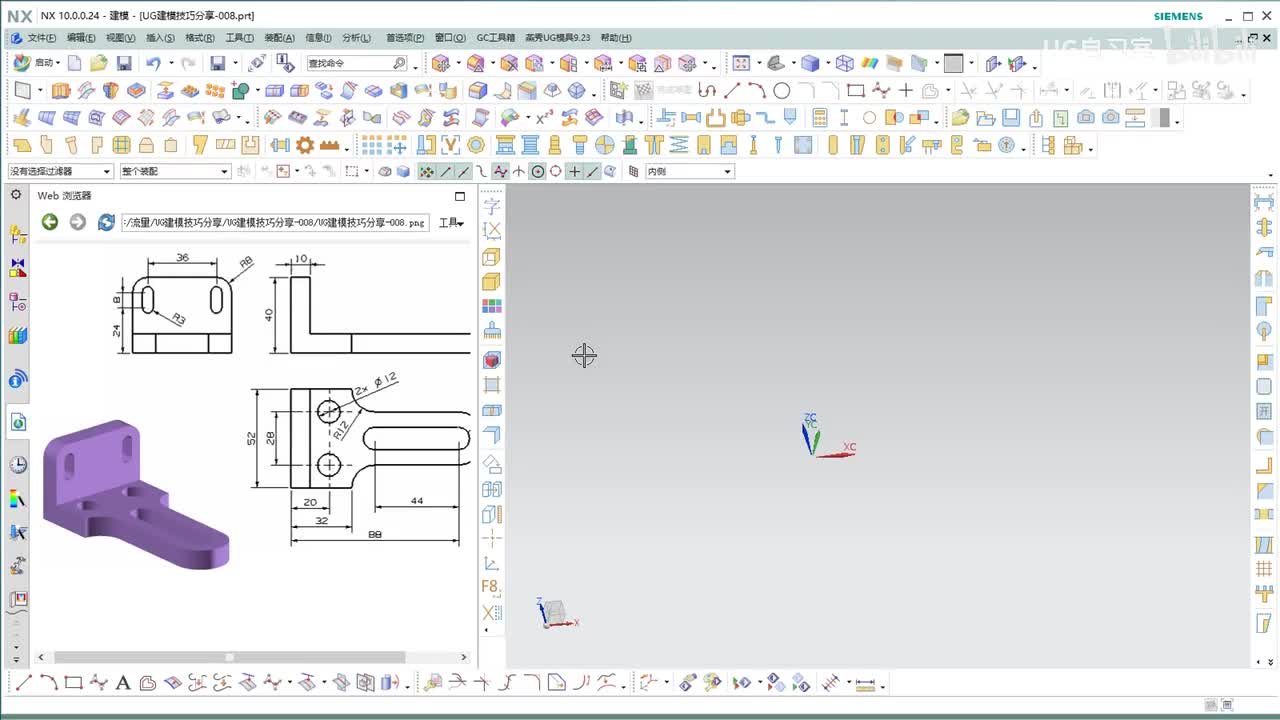Open the 分析(L) menu
This screenshot has height=720, width=1280.
coord(357,38)
